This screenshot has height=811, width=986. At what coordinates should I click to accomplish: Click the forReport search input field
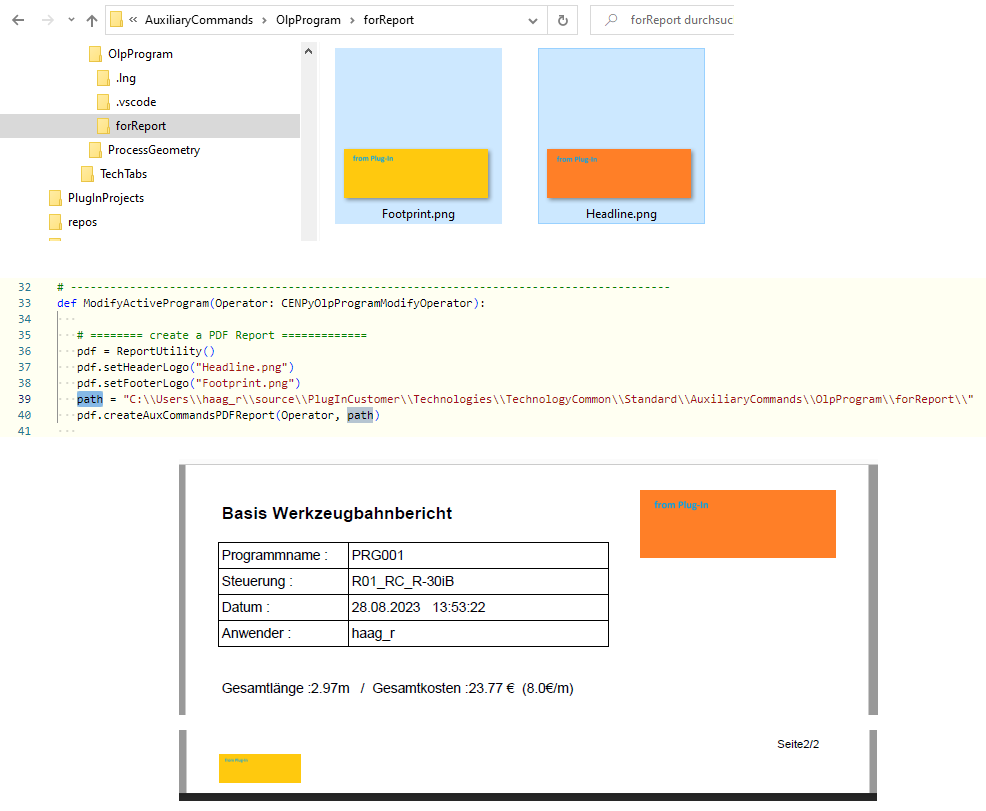pyautogui.click(x=680, y=20)
